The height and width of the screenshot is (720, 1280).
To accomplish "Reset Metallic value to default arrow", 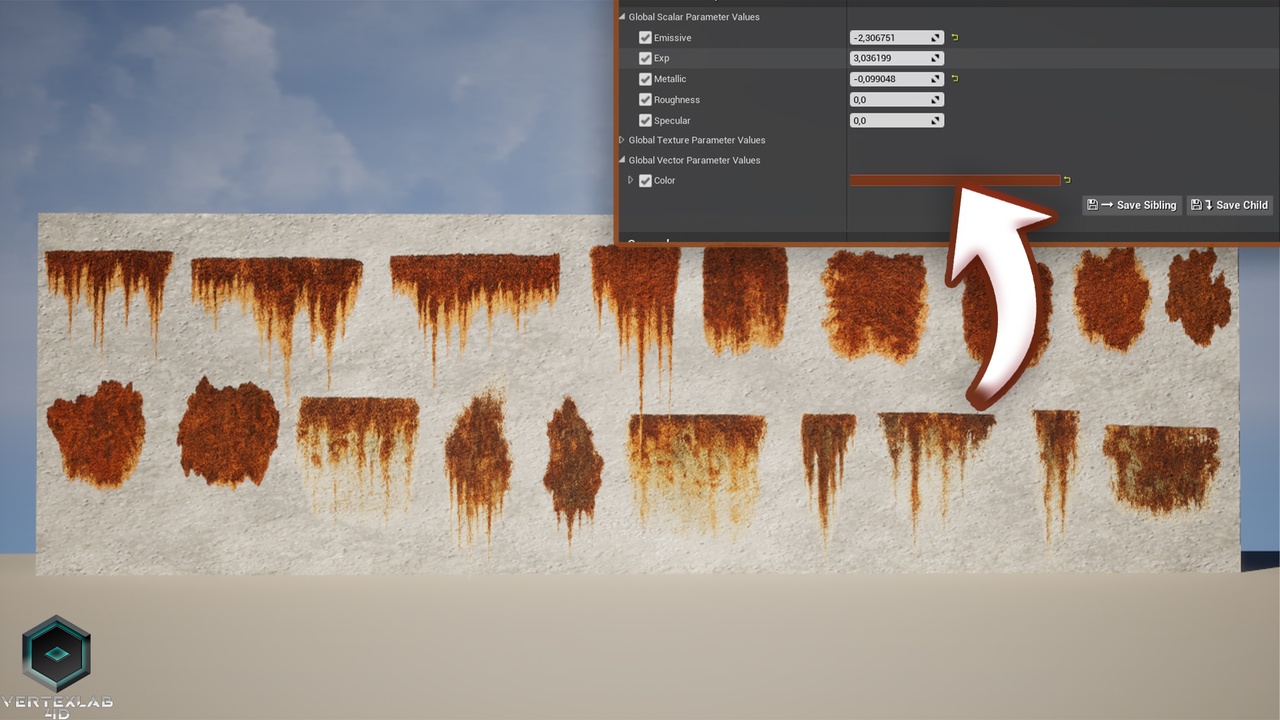I will (955, 78).
